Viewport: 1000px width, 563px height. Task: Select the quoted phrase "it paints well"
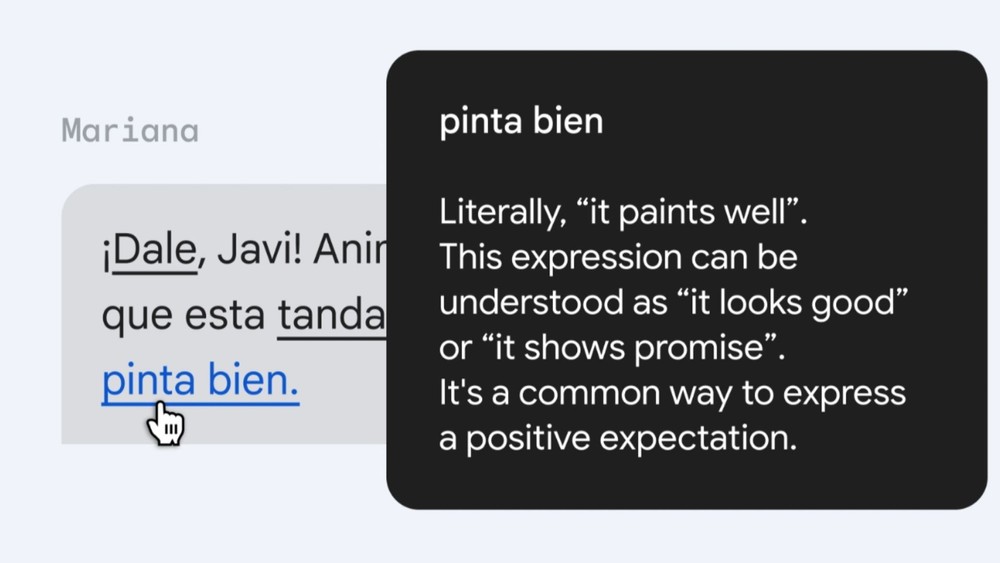tap(687, 212)
